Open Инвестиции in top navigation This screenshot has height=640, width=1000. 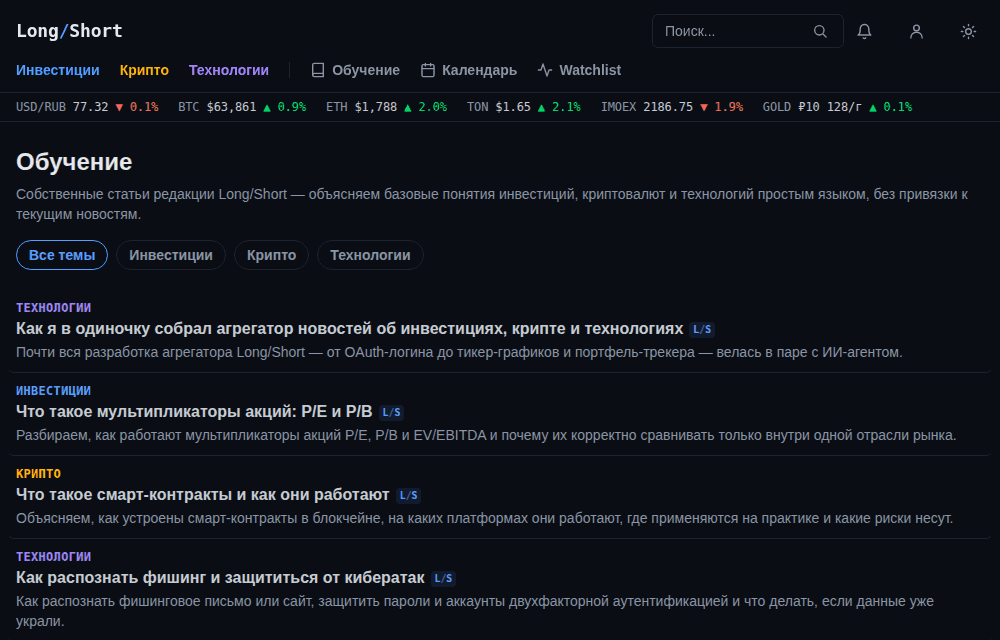tap(57, 70)
